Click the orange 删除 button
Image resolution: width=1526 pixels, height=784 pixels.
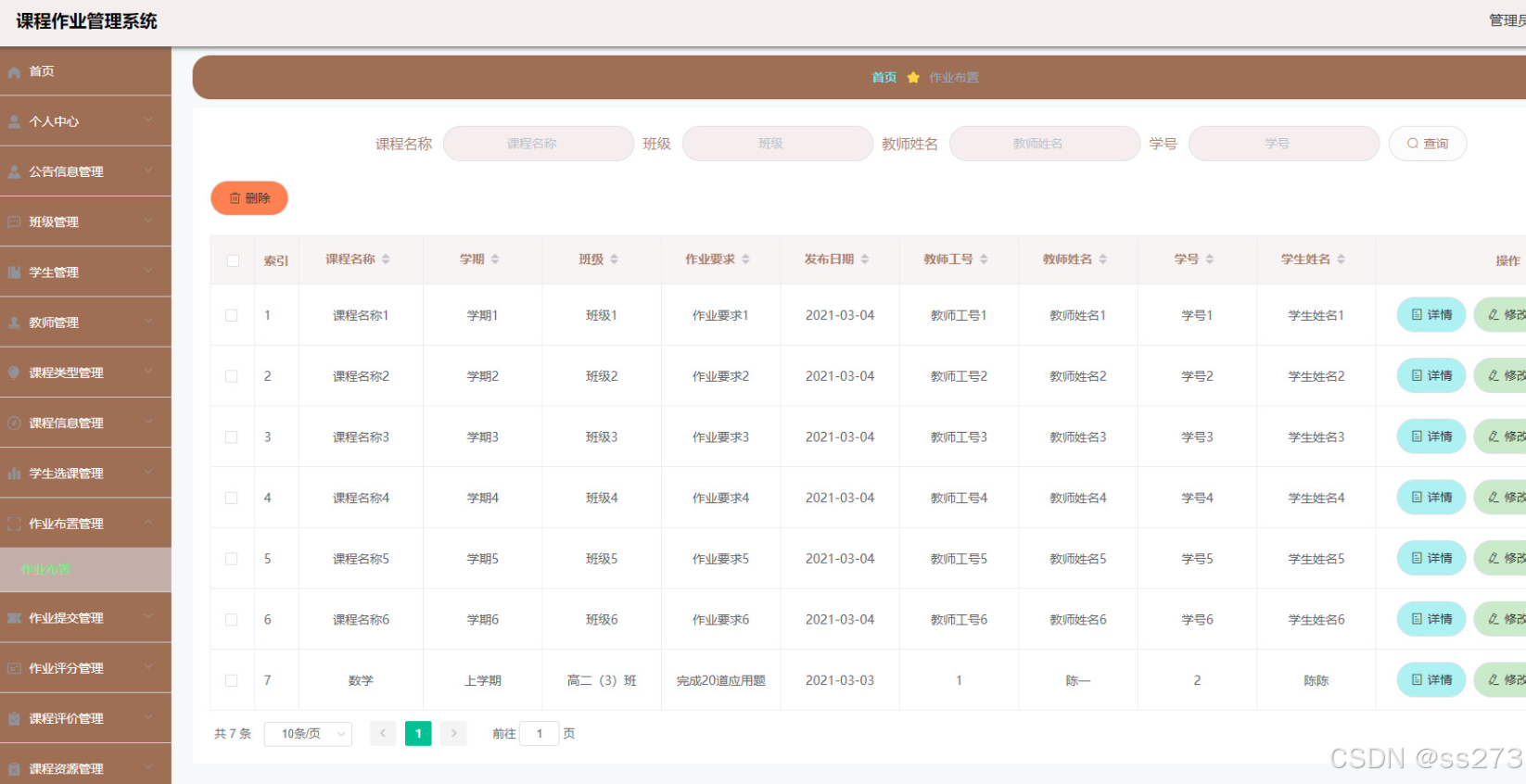[x=249, y=198]
